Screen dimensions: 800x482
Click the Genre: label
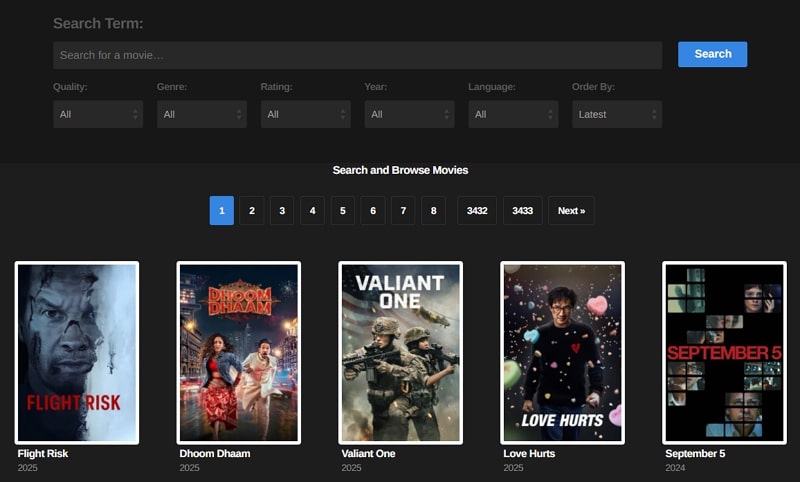tap(172, 87)
